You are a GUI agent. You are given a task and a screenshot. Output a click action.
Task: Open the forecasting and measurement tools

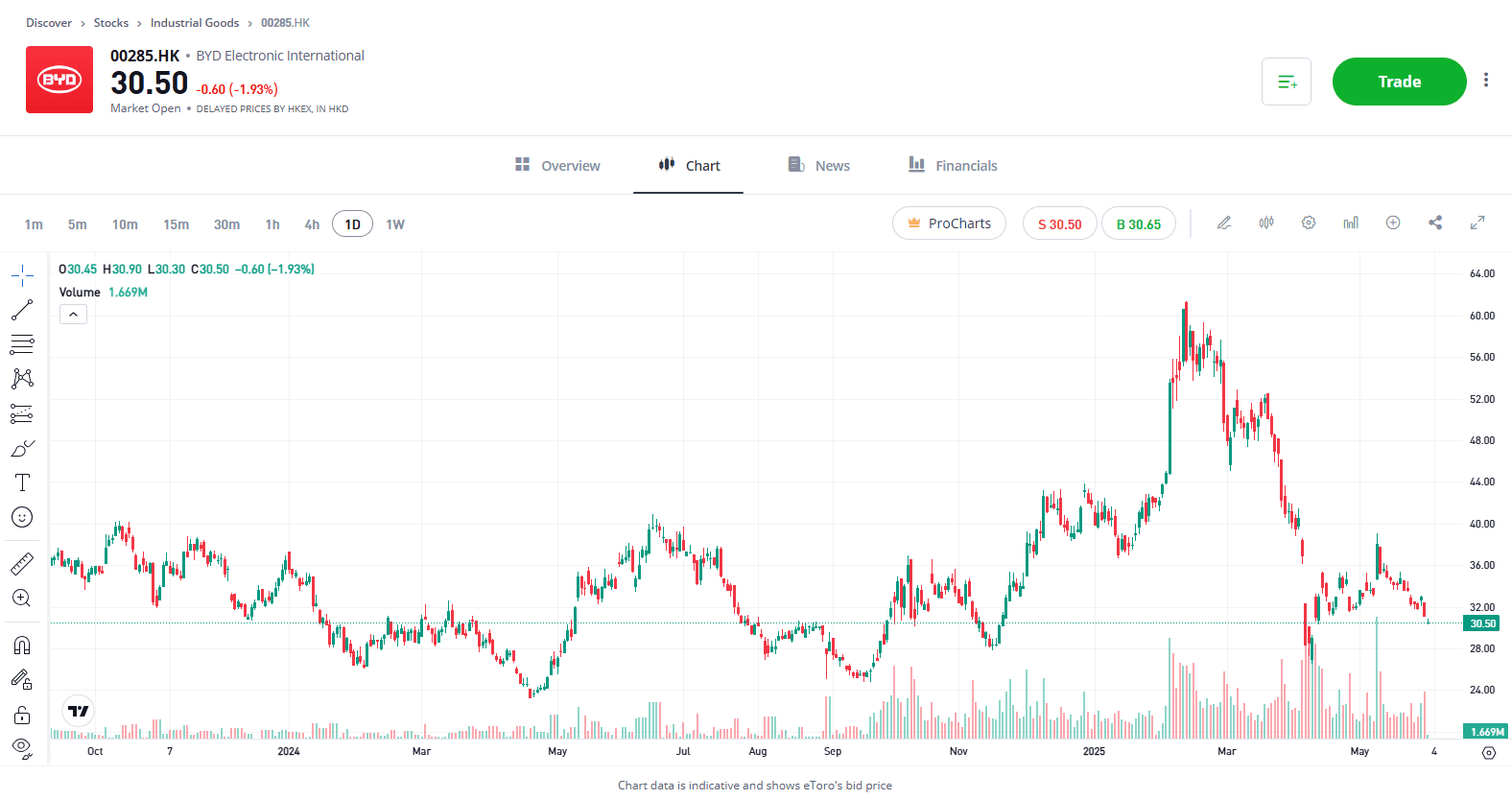tap(22, 413)
